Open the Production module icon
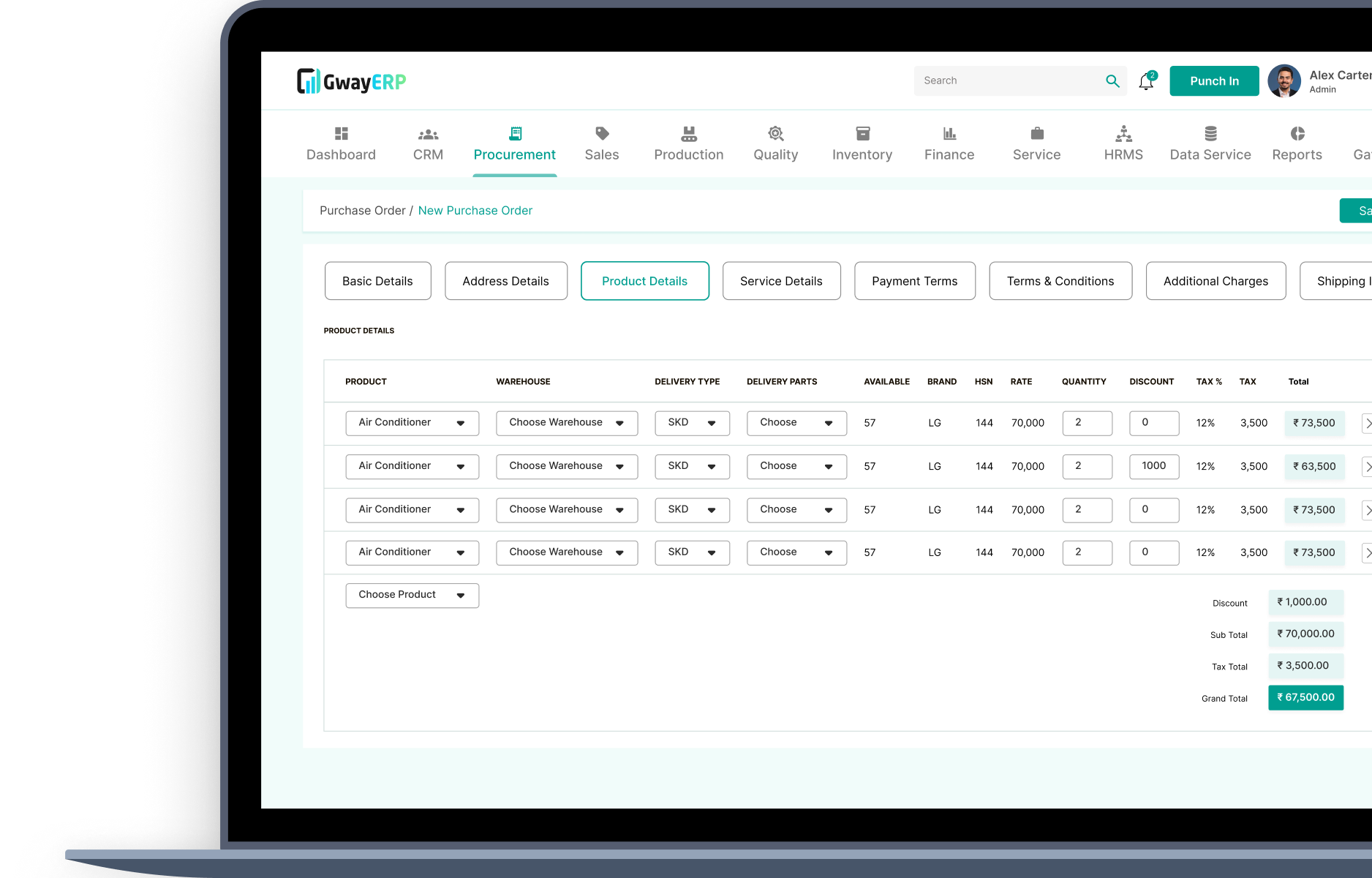This screenshot has height=878, width=1372. click(x=688, y=133)
